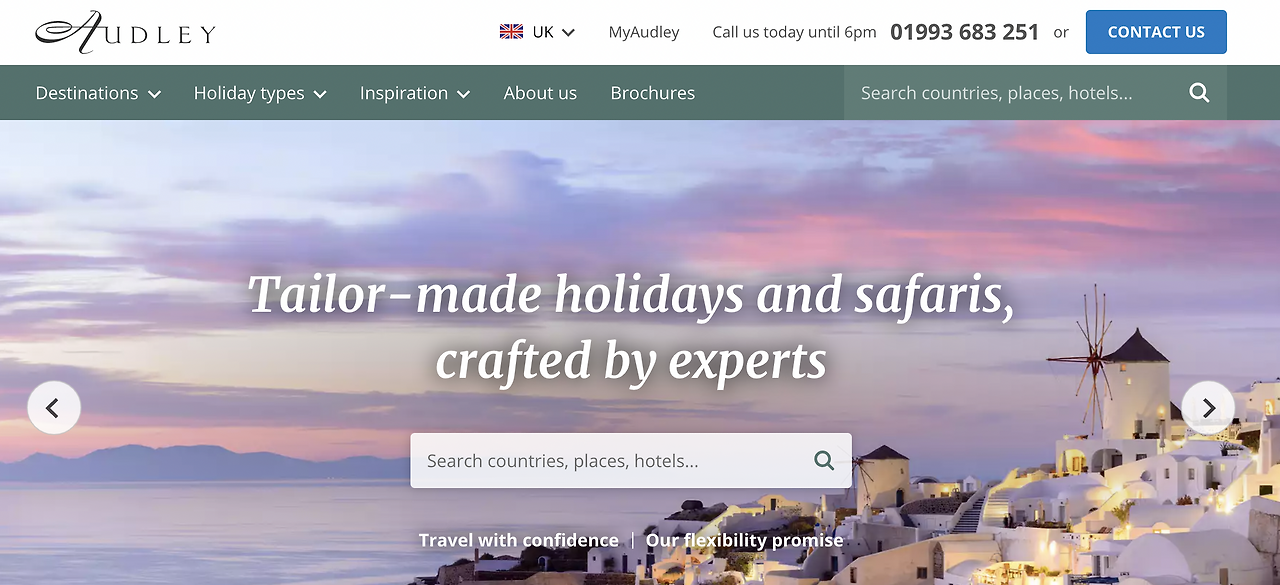1280x585 pixels.
Task: Open the About us page
Action: (x=540, y=93)
